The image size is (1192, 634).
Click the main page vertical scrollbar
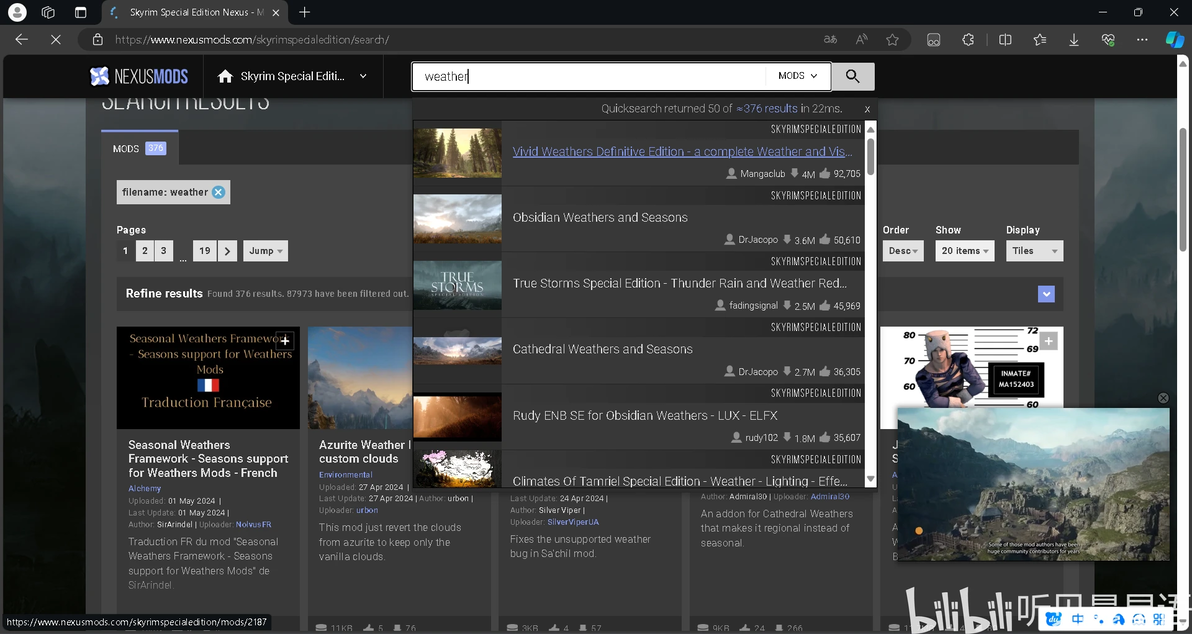(1182, 190)
